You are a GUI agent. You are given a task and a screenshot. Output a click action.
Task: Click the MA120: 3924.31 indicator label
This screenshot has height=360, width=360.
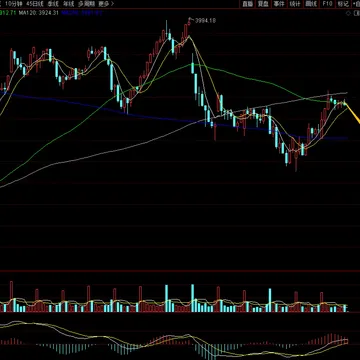(x=39, y=13)
